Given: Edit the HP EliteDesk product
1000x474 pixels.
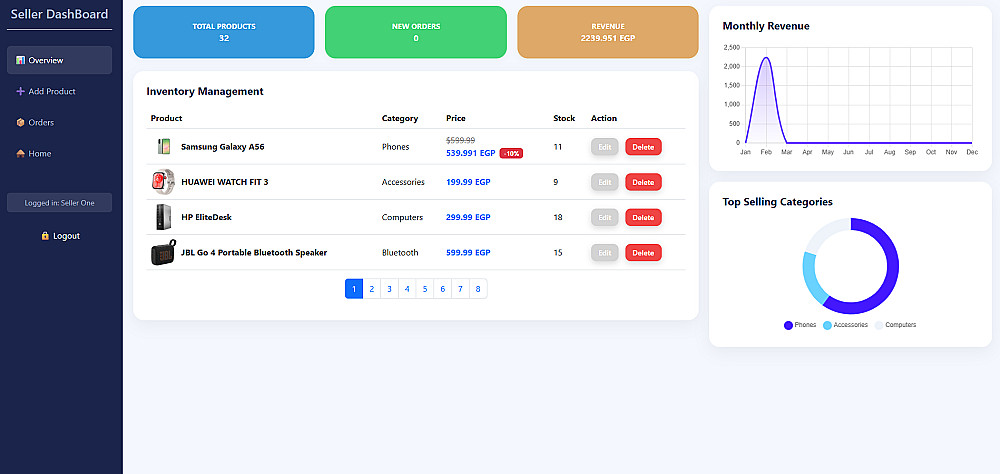Looking at the screenshot, I should click(x=605, y=218).
